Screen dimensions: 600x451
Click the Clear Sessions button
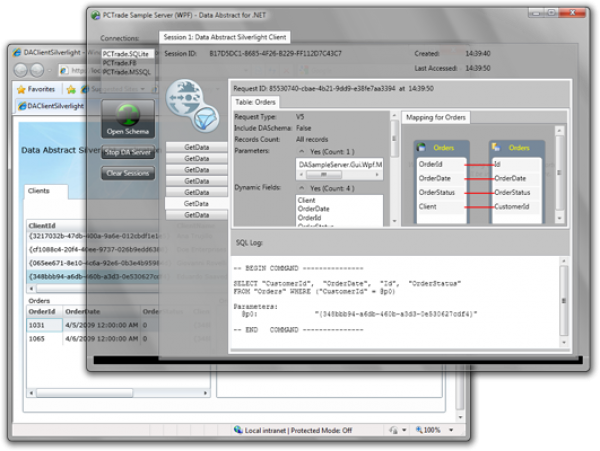click(x=128, y=173)
